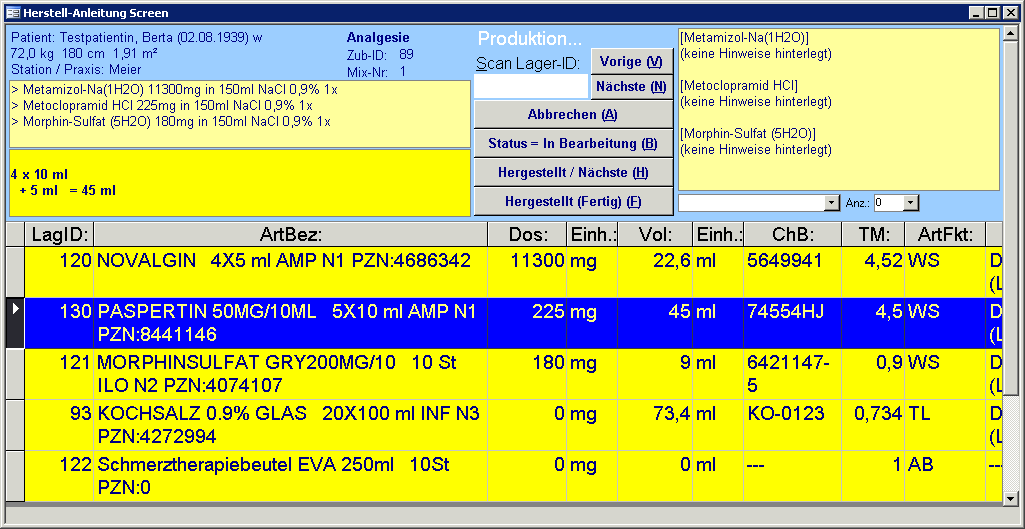
Task: Click the LagID column header
Action: click(x=59, y=234)
